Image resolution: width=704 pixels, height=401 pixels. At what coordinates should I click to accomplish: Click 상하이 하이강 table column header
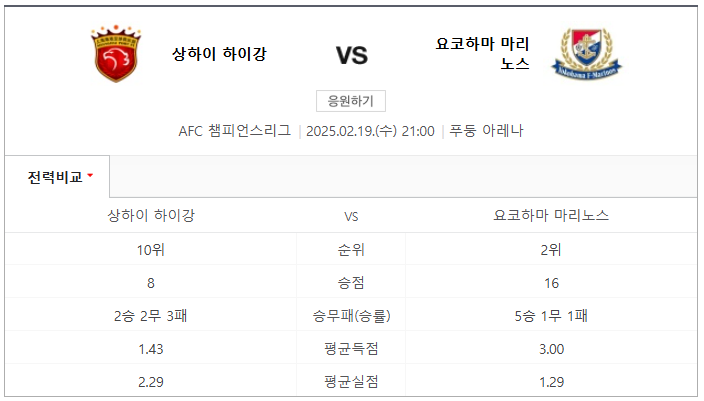click(x=151, y=216)
